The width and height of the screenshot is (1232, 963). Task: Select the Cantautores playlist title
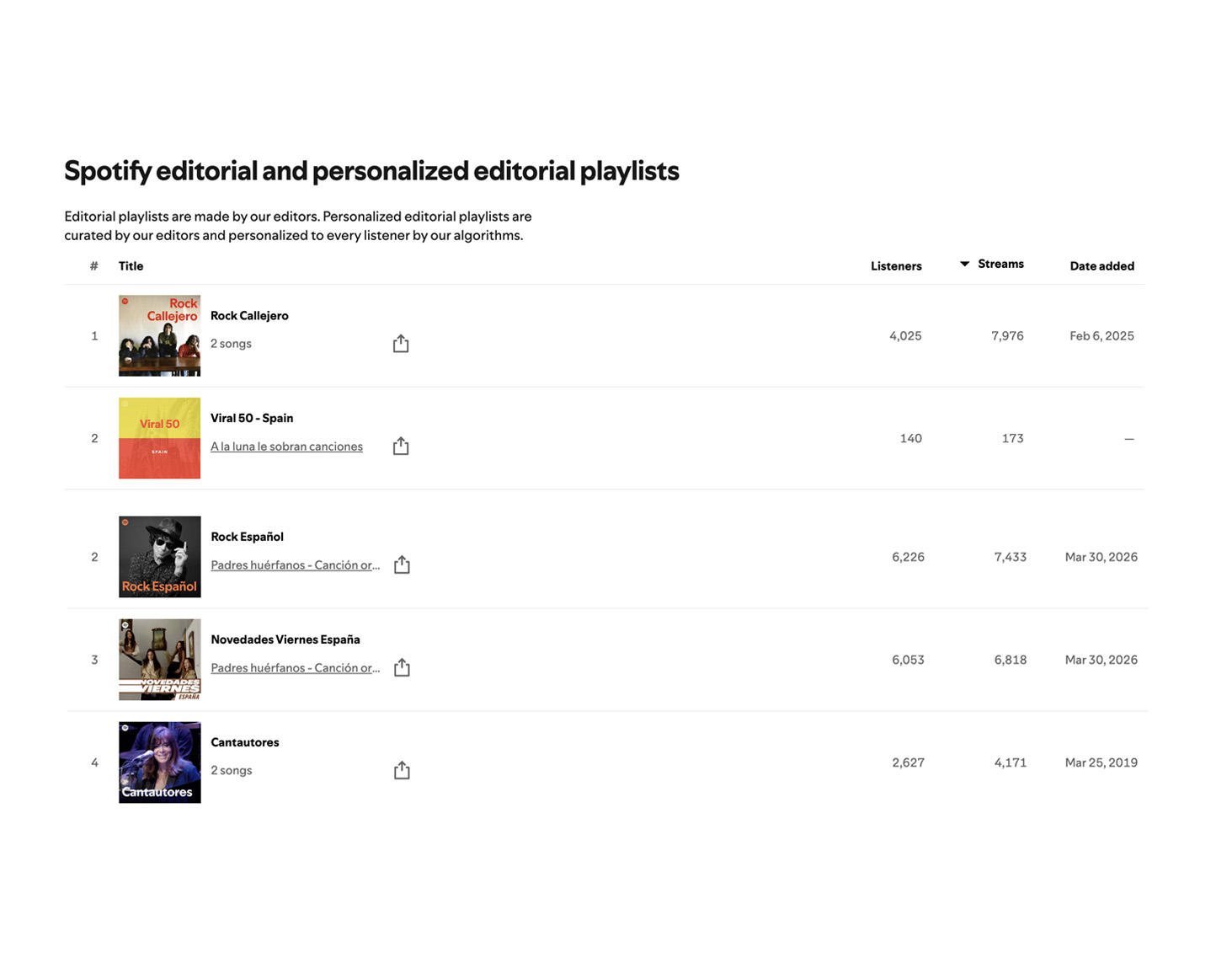click(244, 742)
